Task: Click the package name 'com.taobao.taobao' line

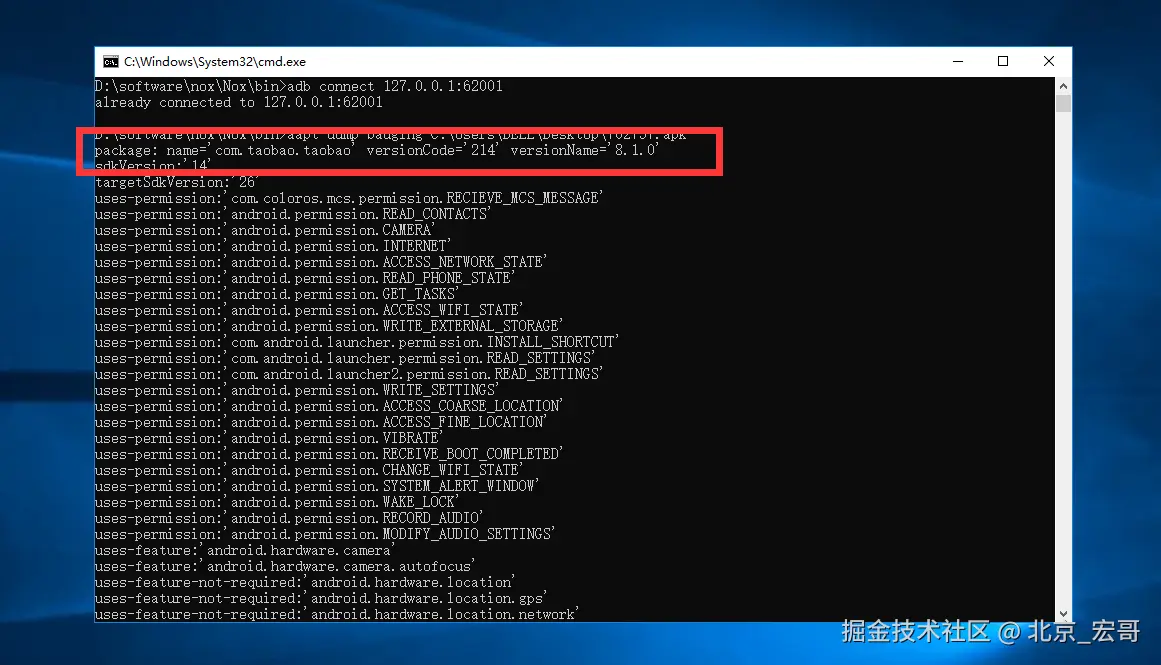Action: pos(377,150)
